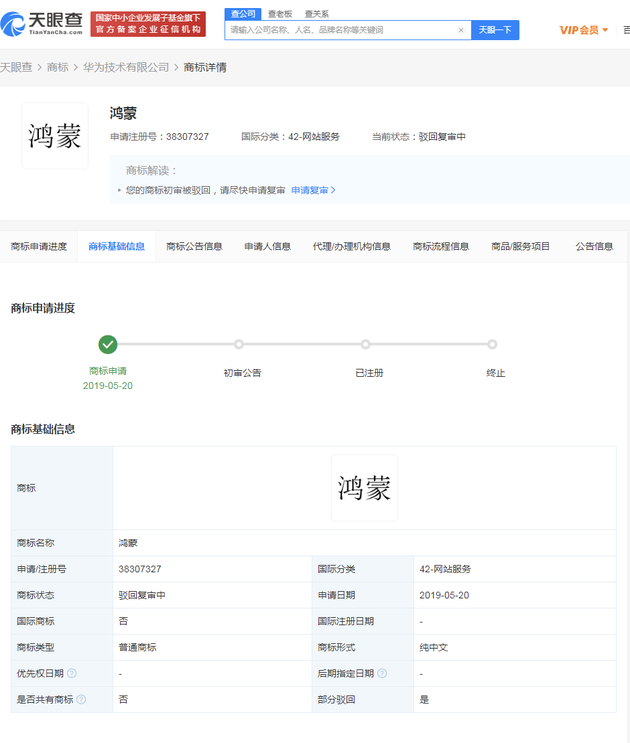Open the 商标 breadcrumb link

pyautogui.click(x=58, y=67)
